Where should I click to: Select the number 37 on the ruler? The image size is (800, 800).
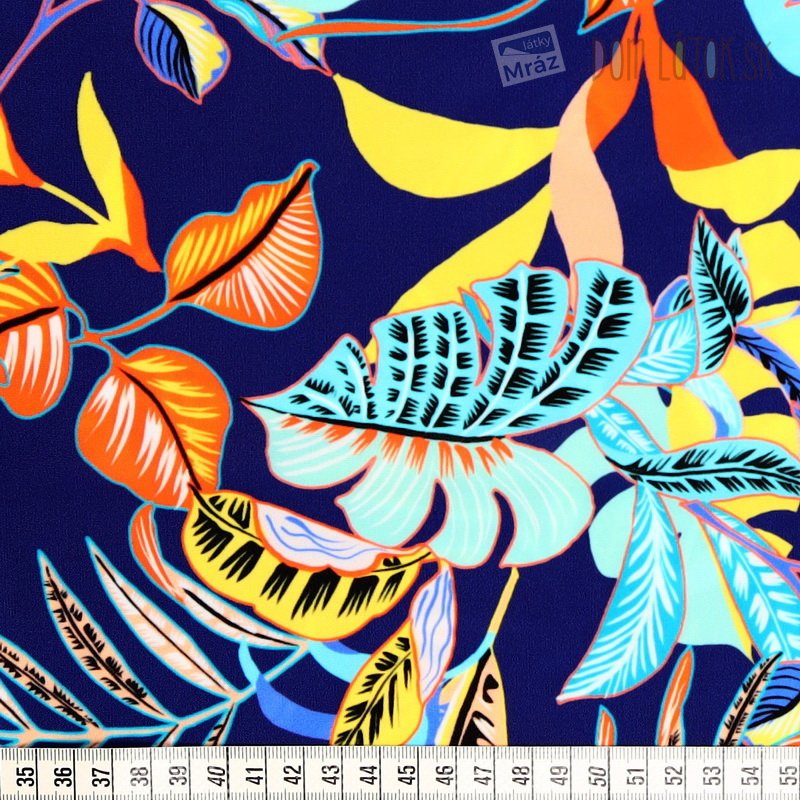[x=104, y=777]
